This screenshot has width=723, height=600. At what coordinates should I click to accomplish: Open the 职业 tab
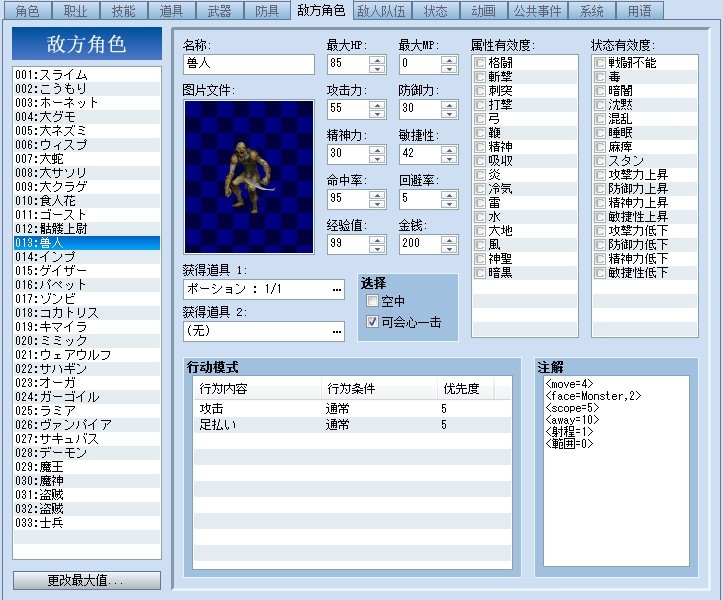pyautogui.click(x=75, y=11)
